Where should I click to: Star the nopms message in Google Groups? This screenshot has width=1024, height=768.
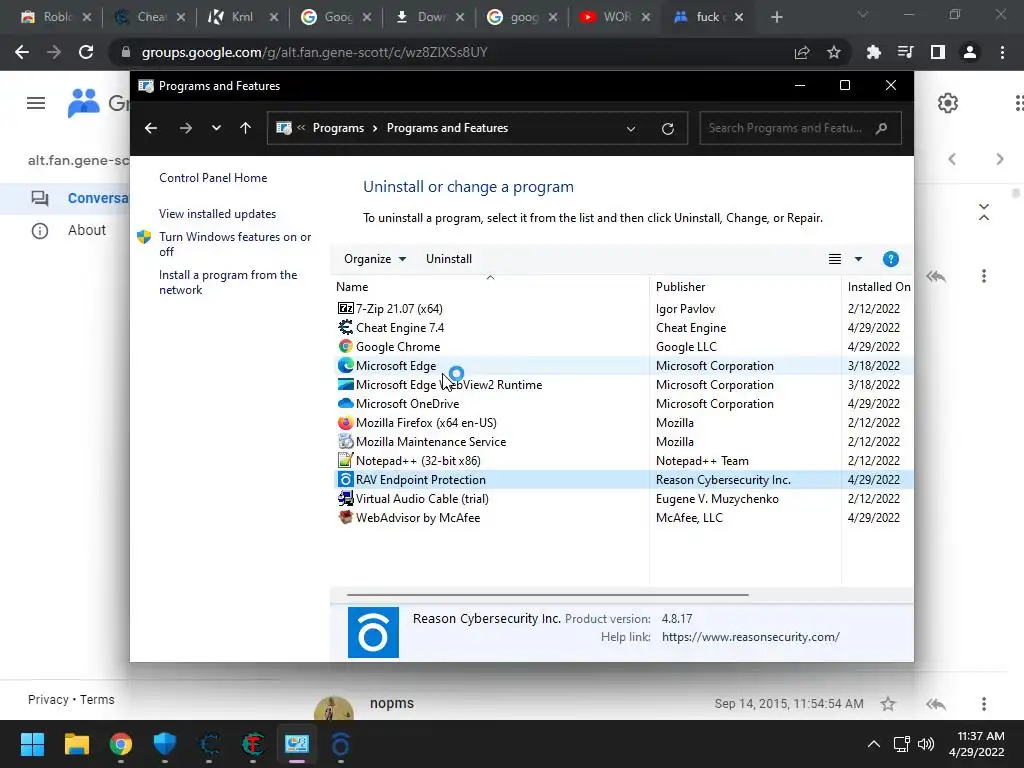pos(888,703)
